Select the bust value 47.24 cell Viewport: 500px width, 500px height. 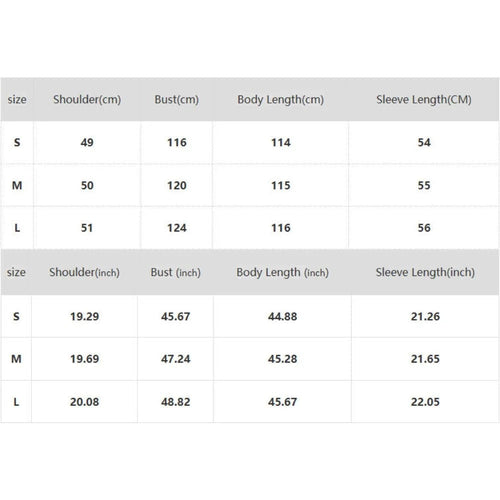[176, 359]
